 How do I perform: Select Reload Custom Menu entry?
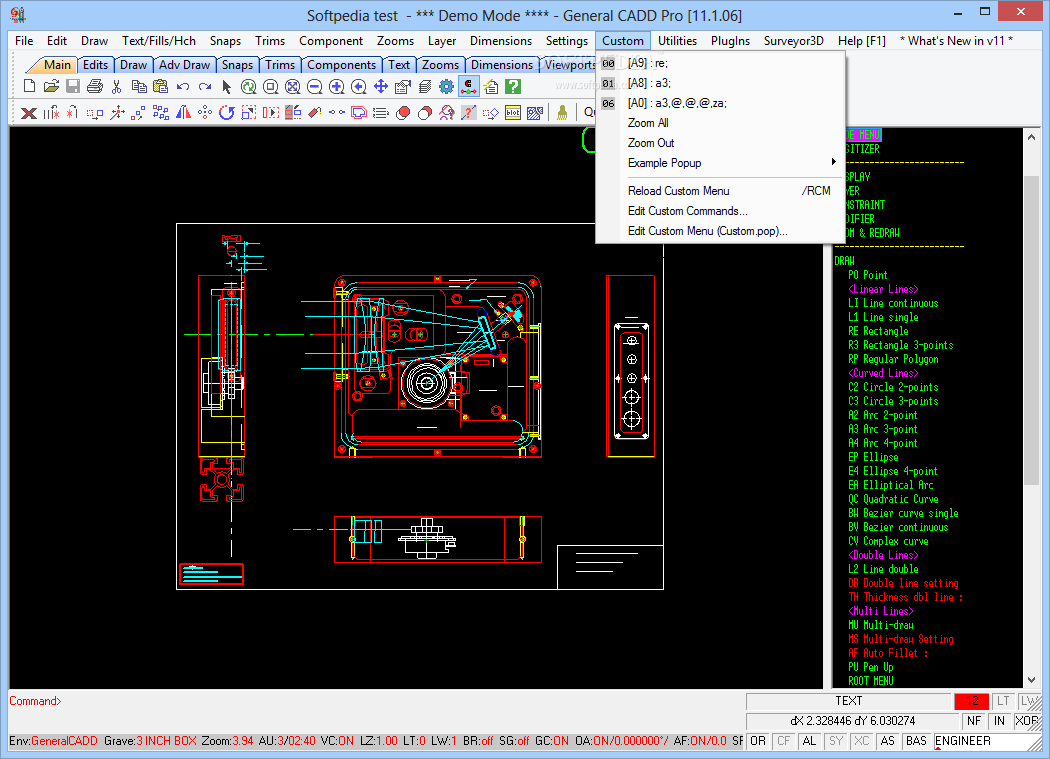tap(720, 191)
